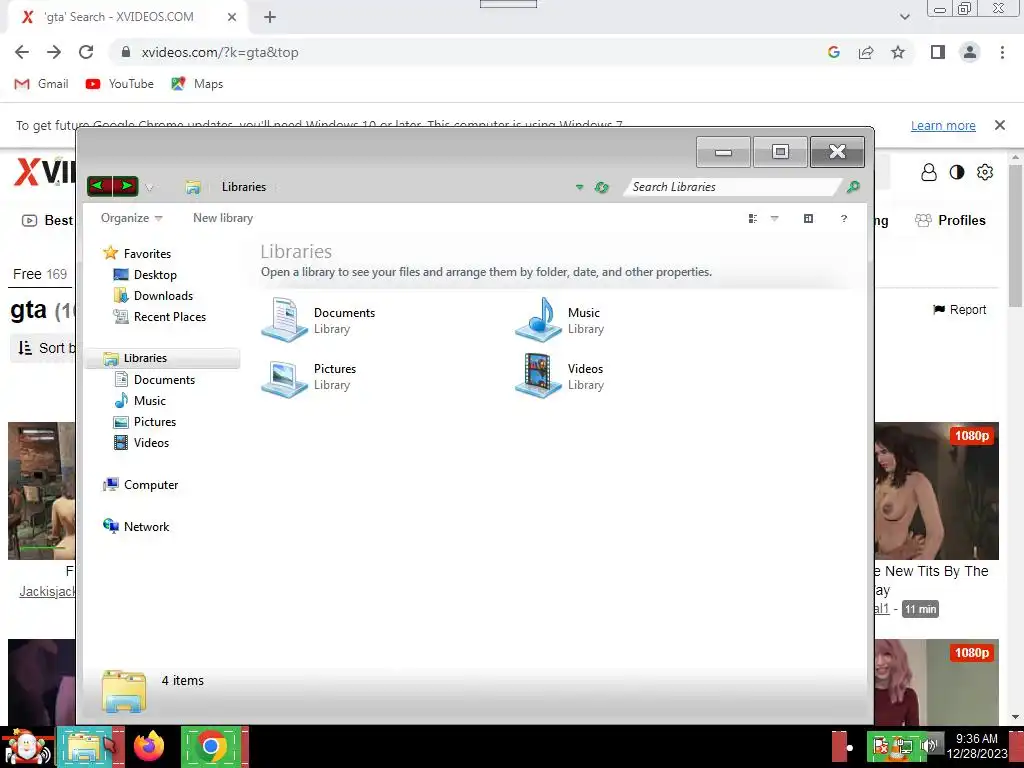
Task: Click Learn more on Chrome update notice
Action: click(943, 125)
